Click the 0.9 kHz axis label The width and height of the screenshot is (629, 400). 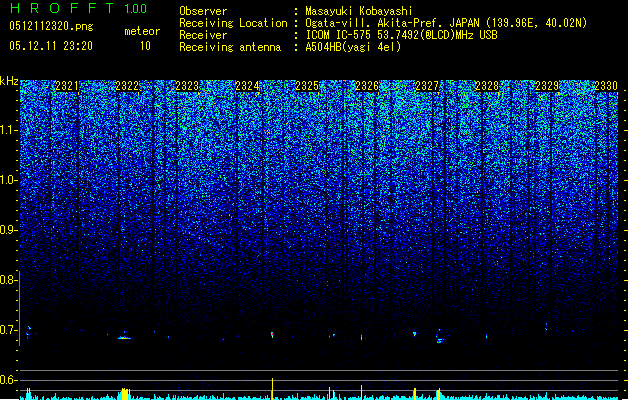pyautogui.click(x=7, y=230)
